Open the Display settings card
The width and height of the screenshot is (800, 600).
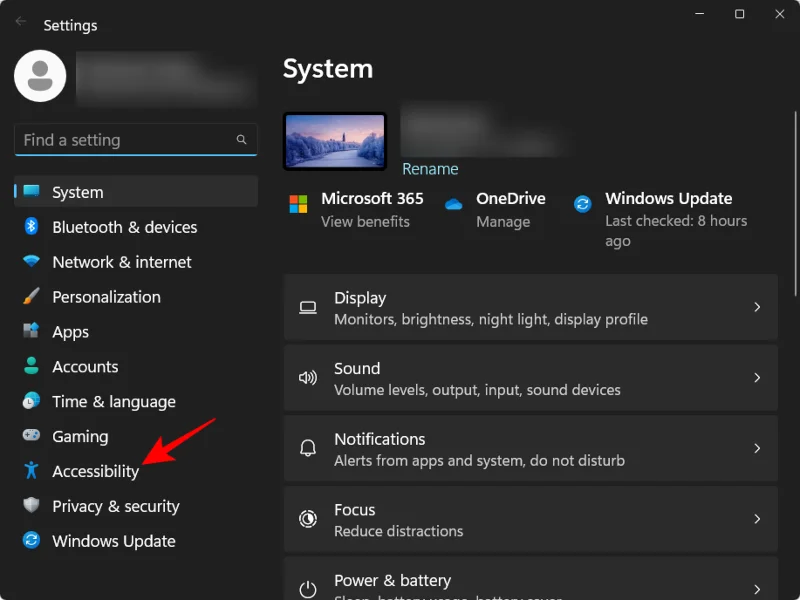click(531, 307)
